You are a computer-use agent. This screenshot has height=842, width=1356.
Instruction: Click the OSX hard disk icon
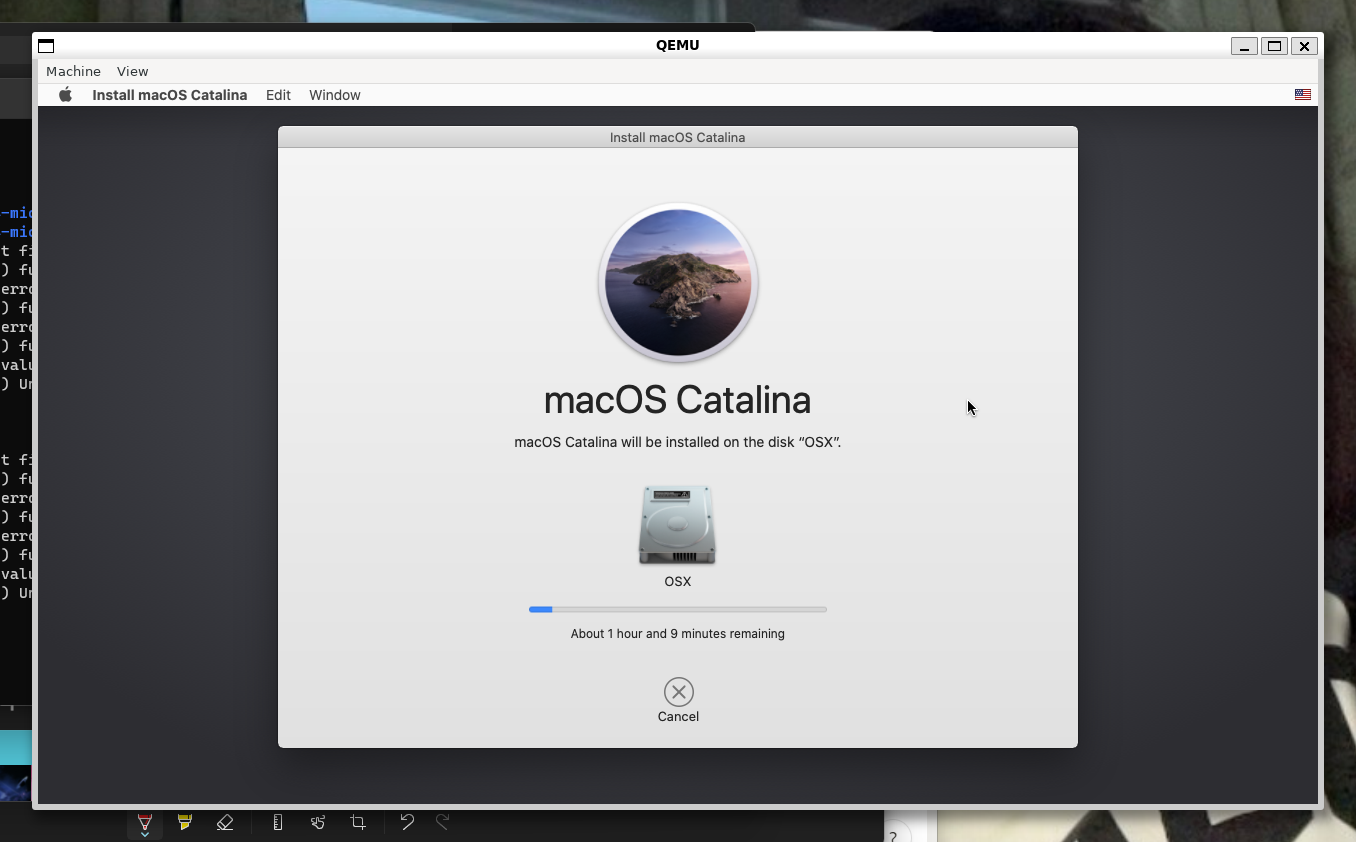click(677, 525)
